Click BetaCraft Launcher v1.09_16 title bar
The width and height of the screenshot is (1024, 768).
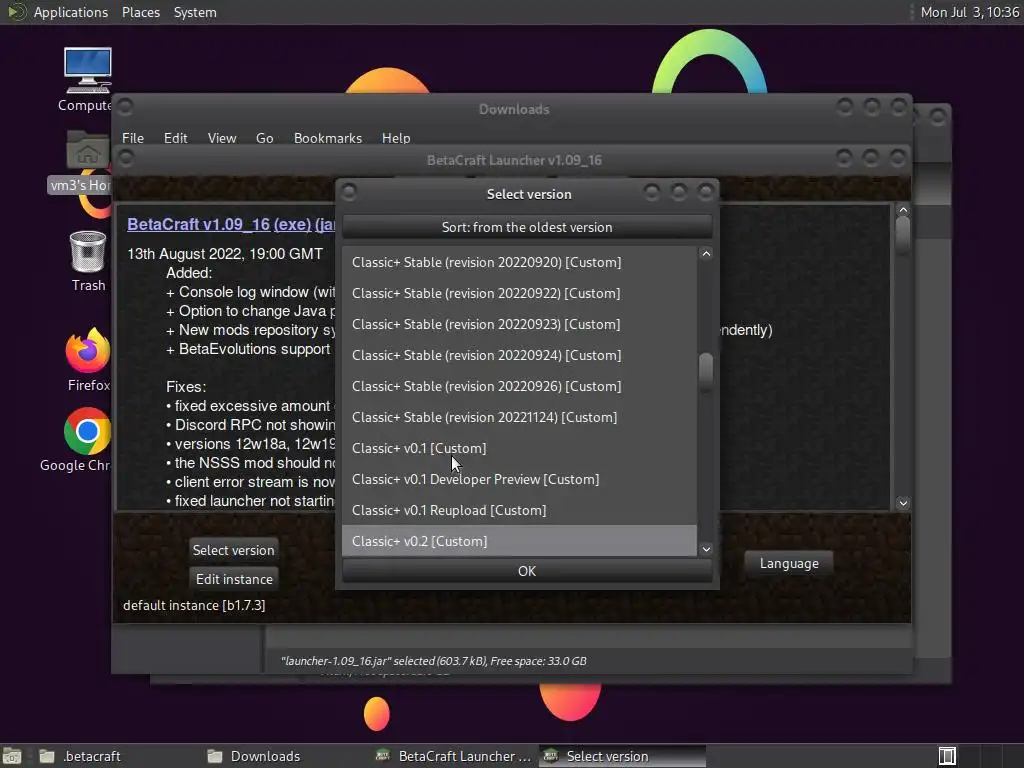tap(514, 160)
